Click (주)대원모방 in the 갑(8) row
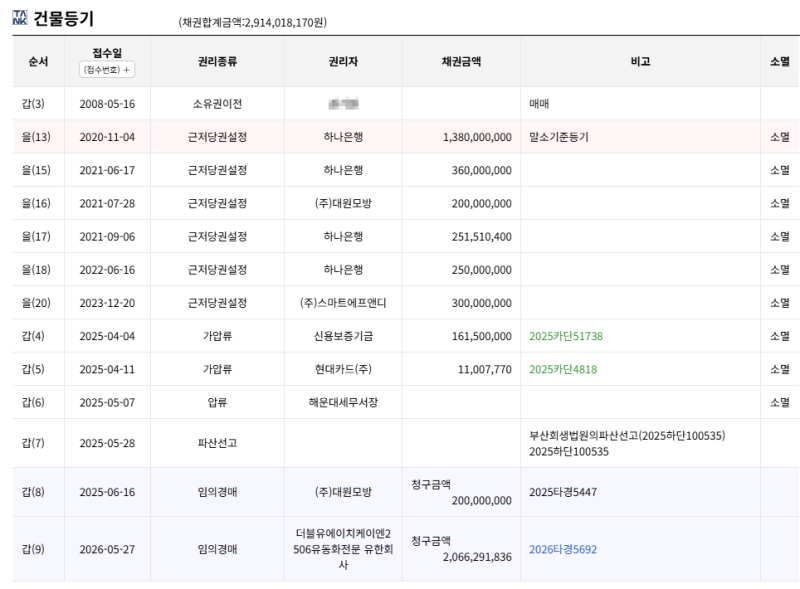This screenshot has height=589, width=800. [x=343, y=493]
